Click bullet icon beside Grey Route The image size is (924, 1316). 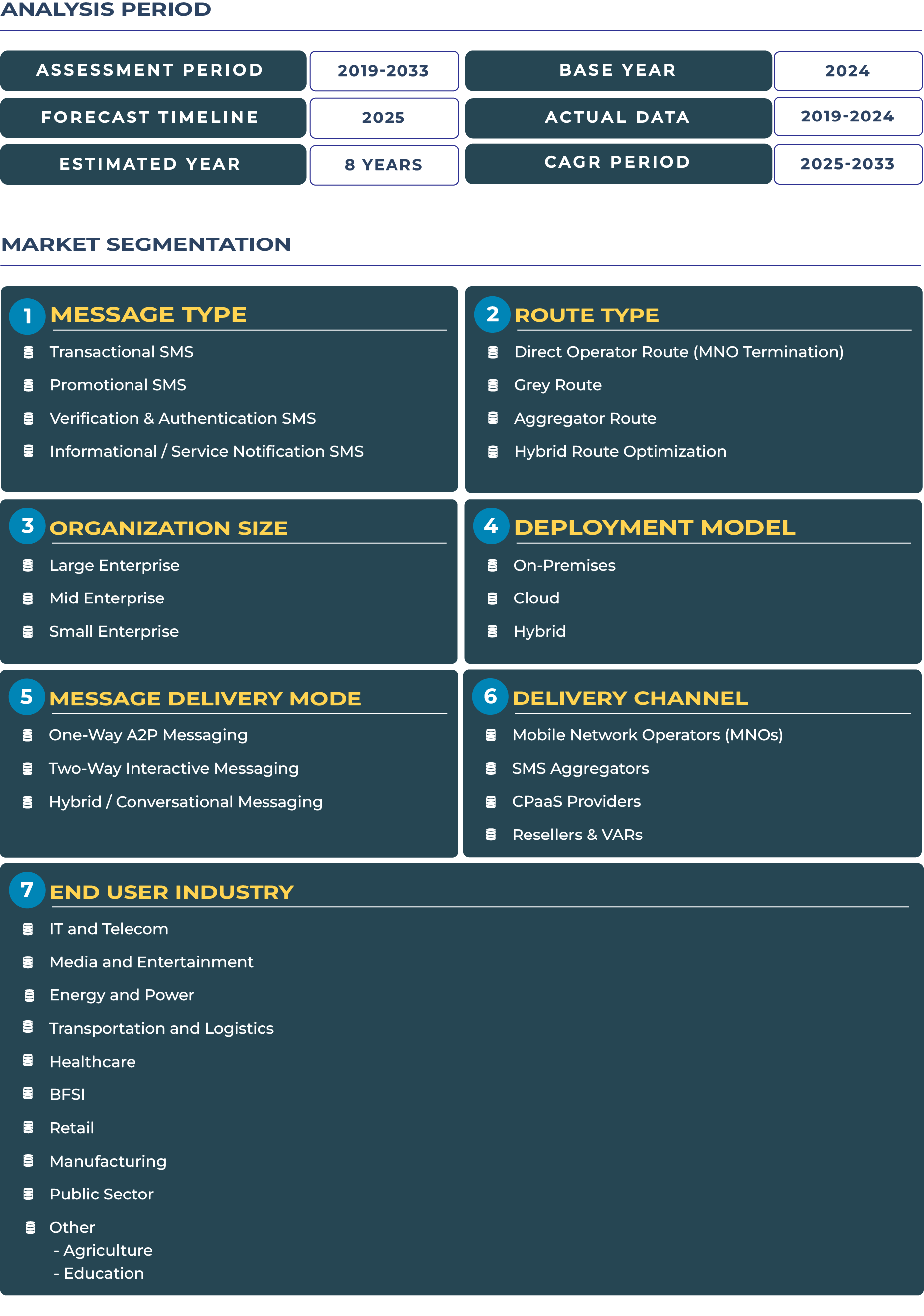coord(492,385)
